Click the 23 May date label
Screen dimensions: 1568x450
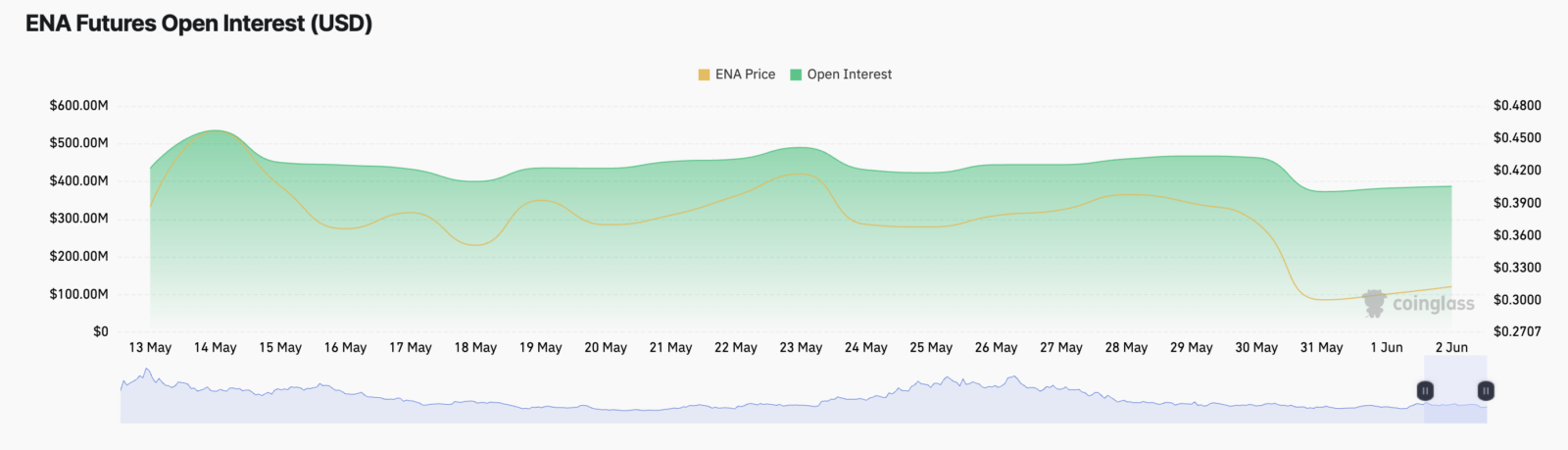pos(801,347)
